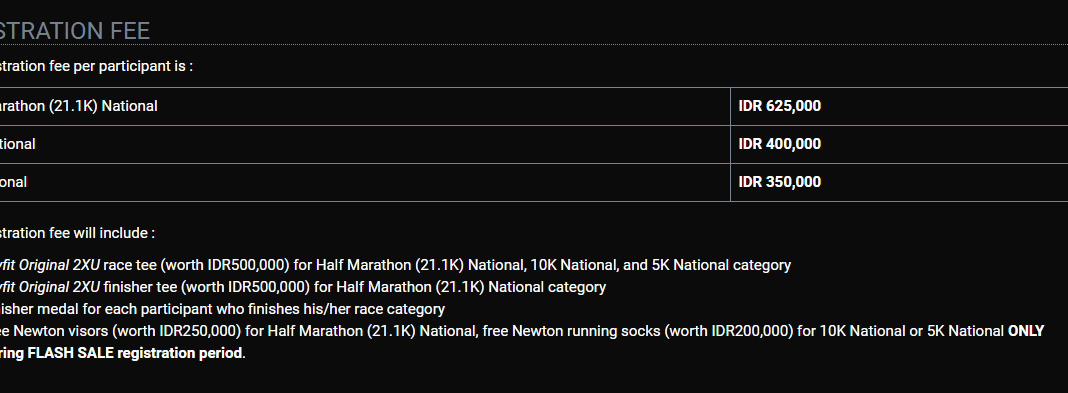1068x393 pixels.
Task: Click the bold 'FLASH SALE registration period' text
Action: 135,353
